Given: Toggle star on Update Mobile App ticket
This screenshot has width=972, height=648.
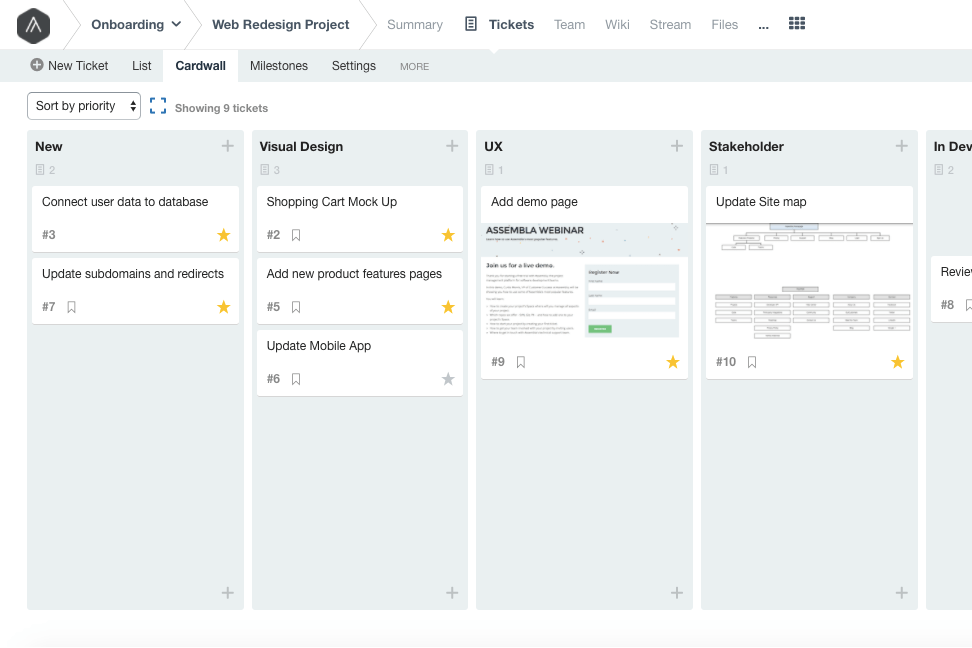Looking at the screenshot, I should 448,379.
